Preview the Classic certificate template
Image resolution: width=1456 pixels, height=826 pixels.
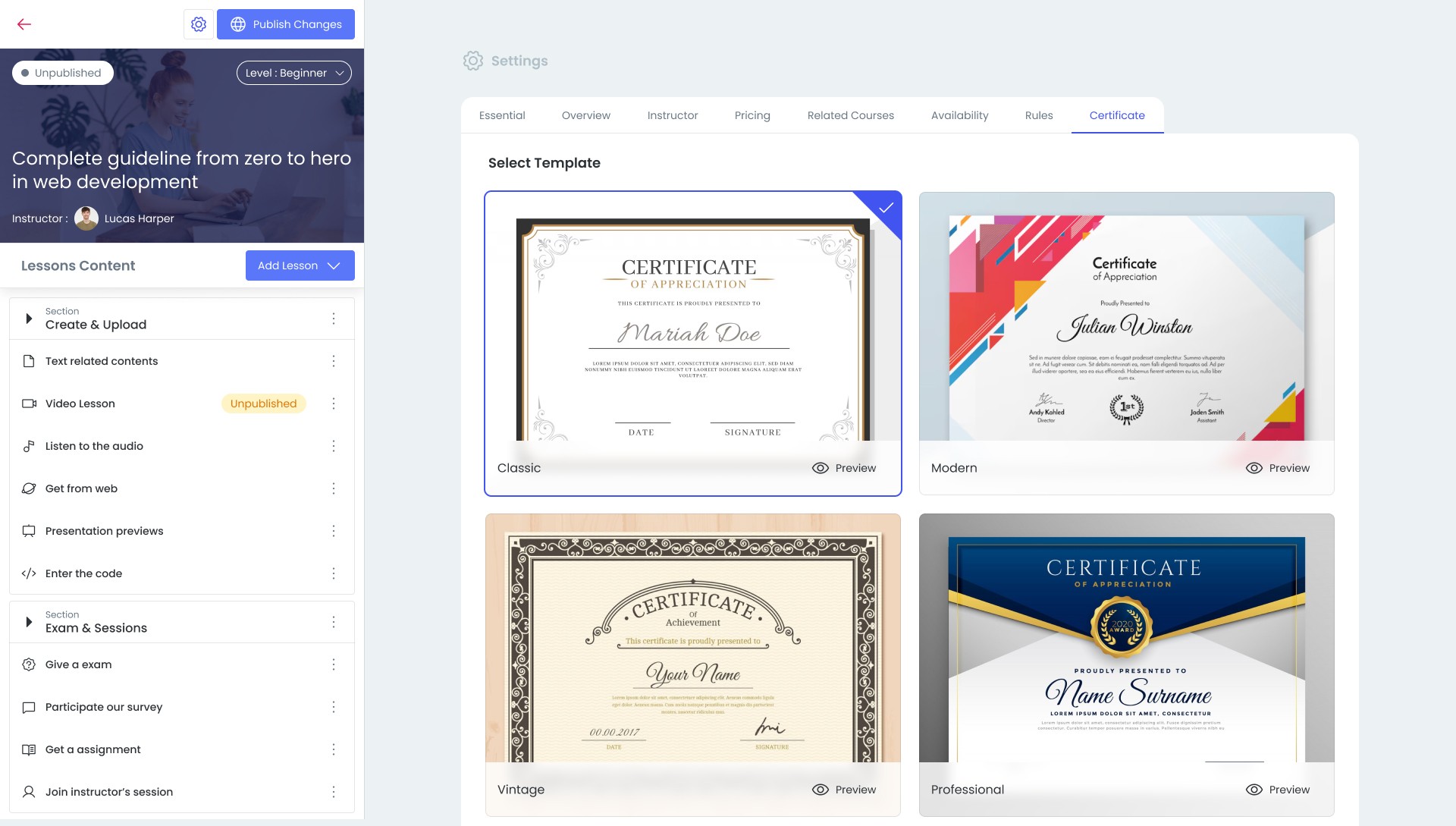[x=844, y=468]
